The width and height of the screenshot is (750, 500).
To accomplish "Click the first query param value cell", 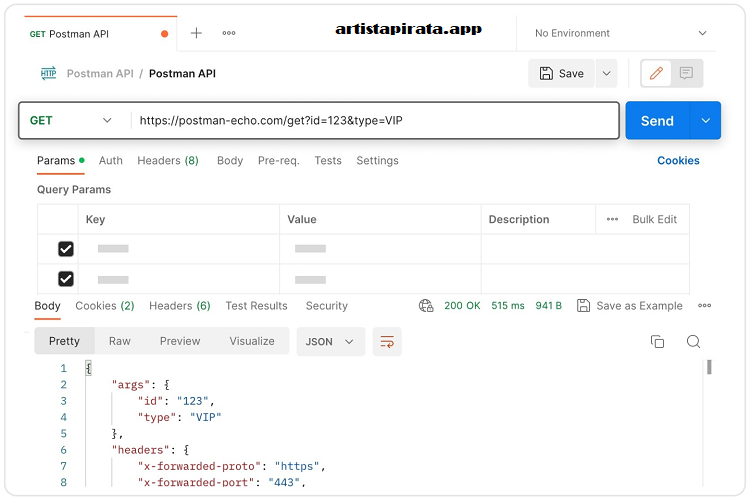I will coord(380,249).
